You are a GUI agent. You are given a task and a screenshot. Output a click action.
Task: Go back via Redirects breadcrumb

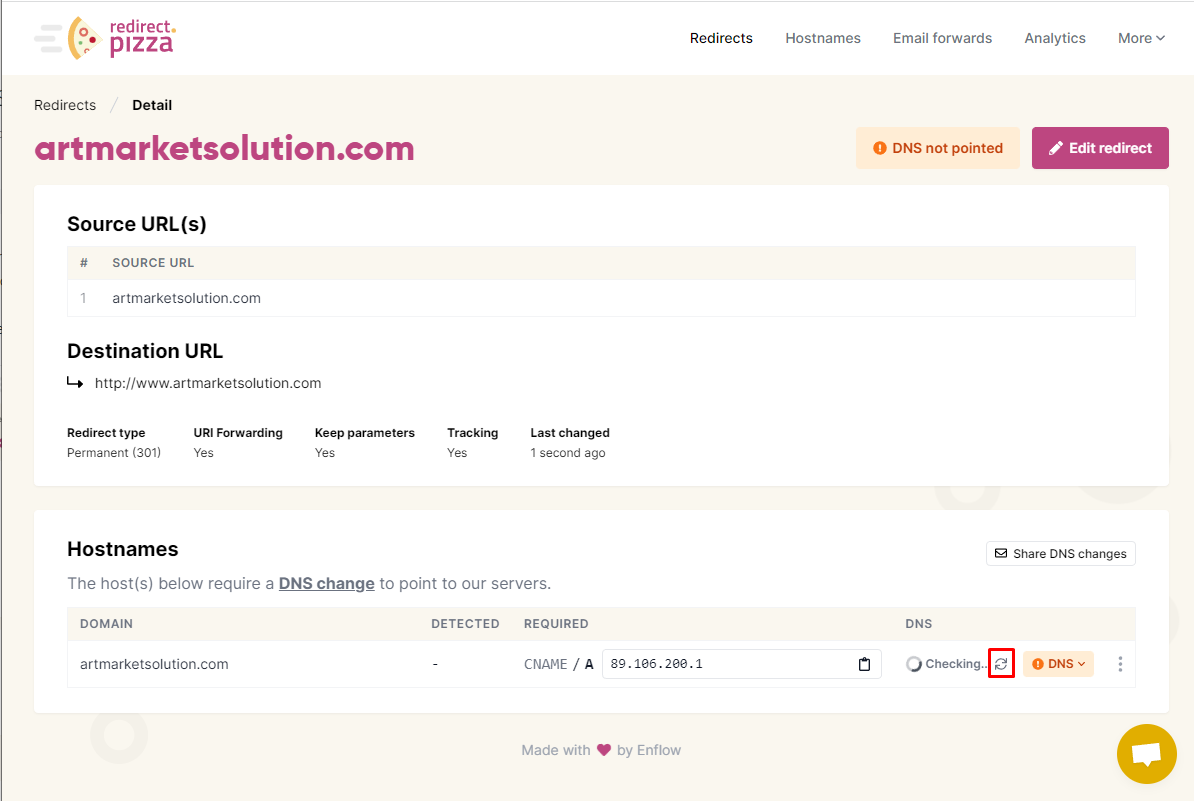[65, 105]
